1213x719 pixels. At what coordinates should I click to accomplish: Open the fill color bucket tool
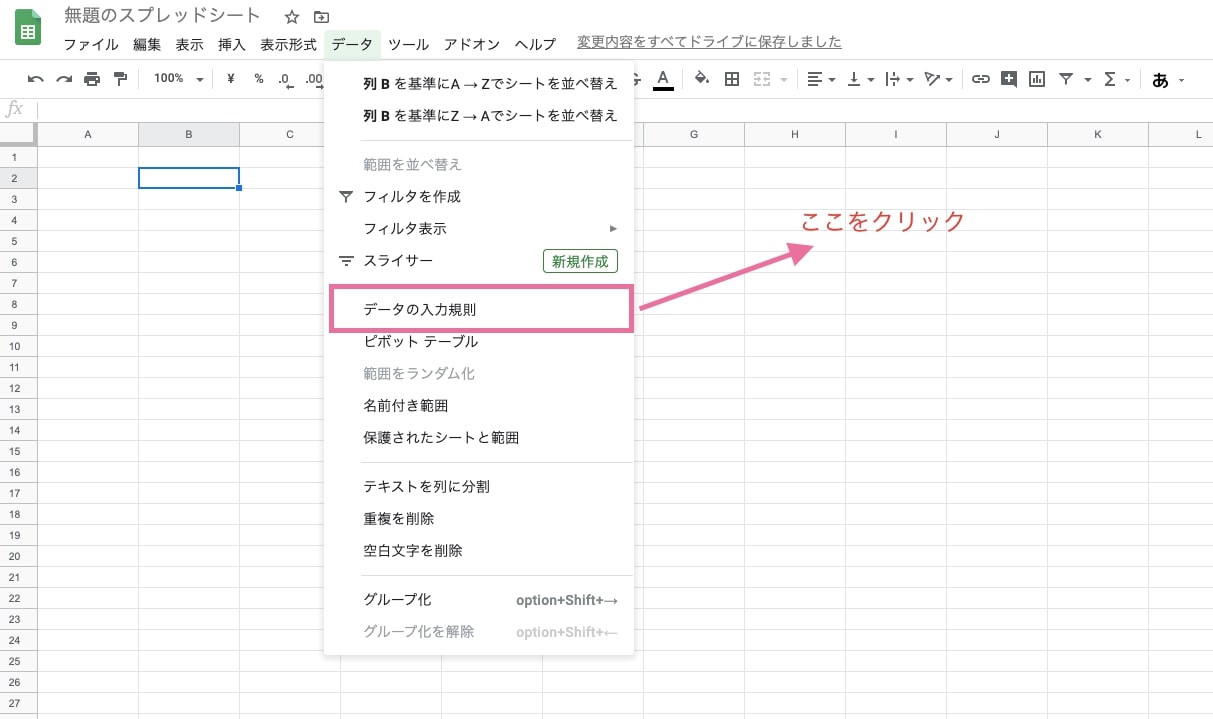point(701,79)
